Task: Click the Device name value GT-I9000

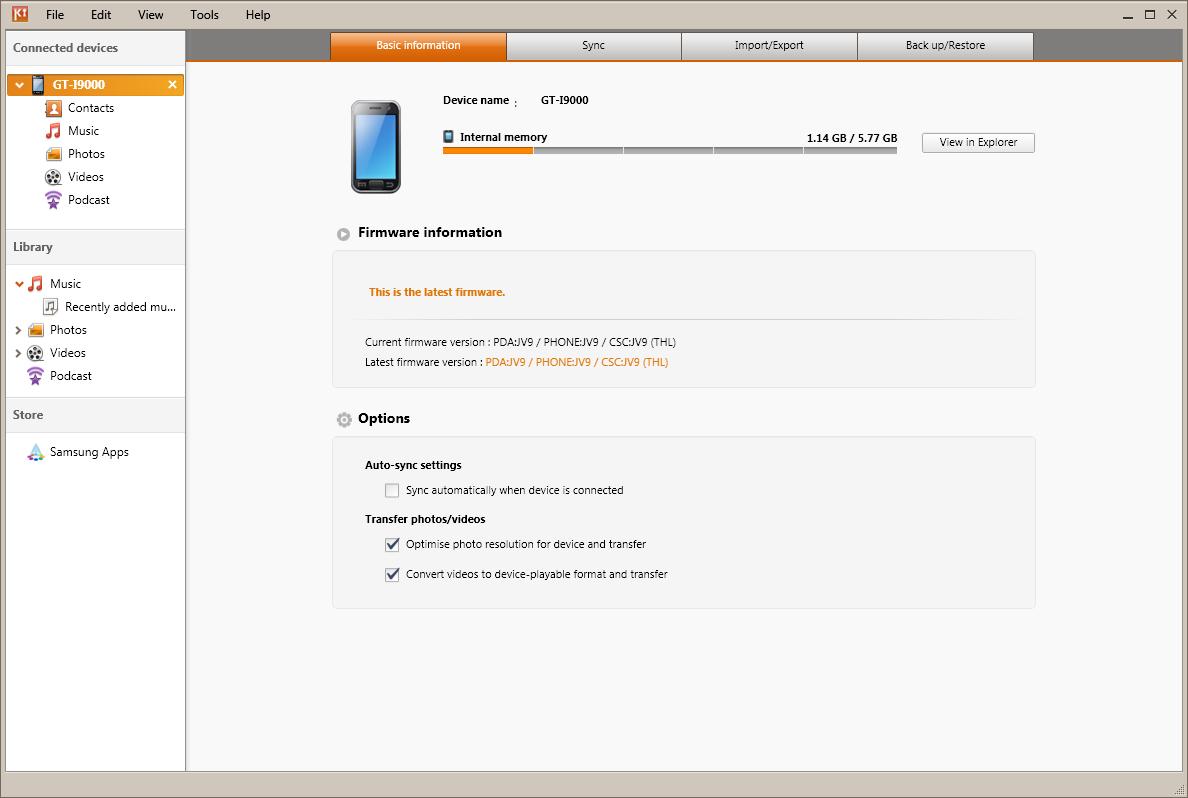Action: [564, 100]
